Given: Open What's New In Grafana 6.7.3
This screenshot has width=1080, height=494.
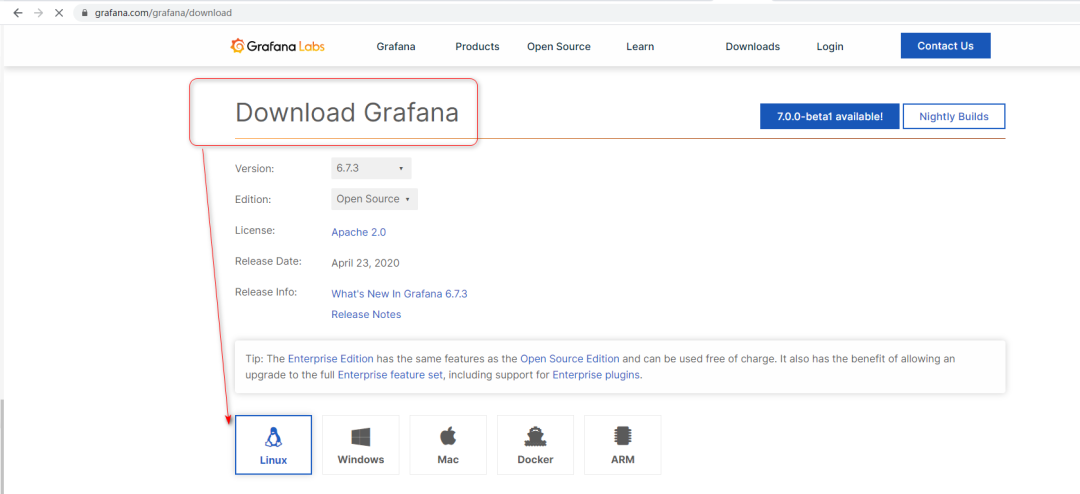Looking at the screenshot, I should coord(399,294).
